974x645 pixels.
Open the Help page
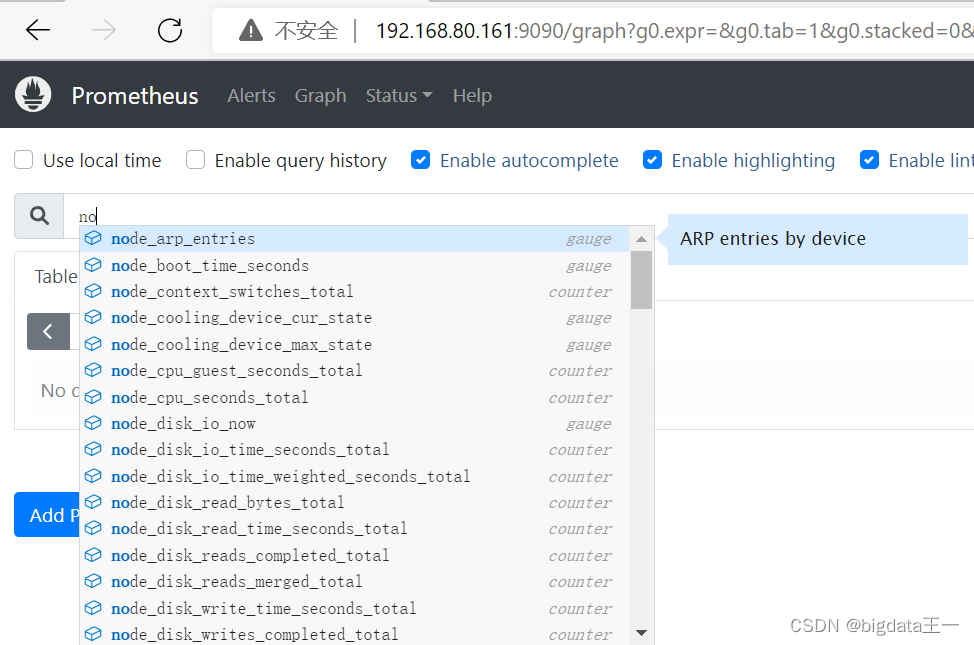click(472, 95)
